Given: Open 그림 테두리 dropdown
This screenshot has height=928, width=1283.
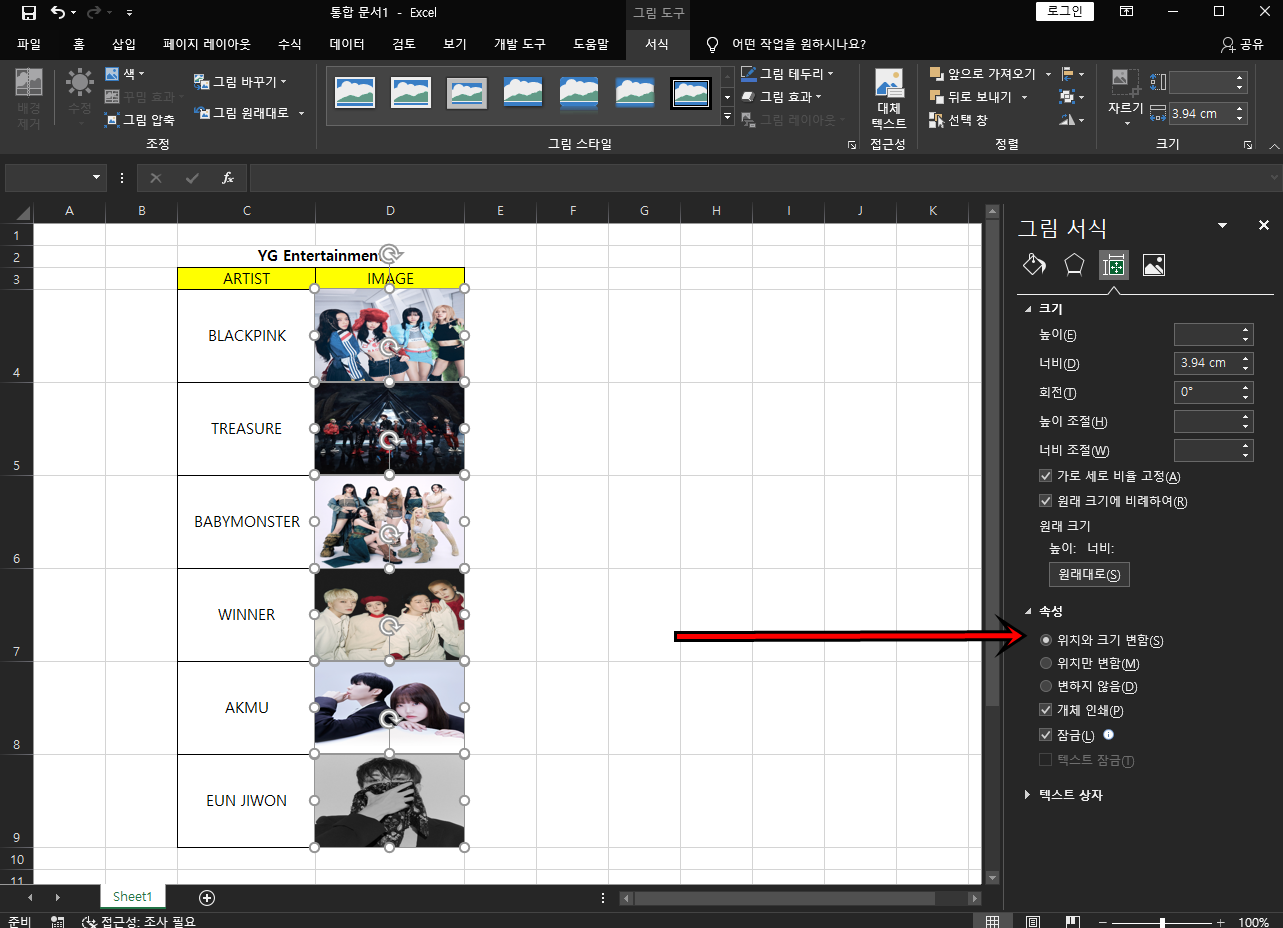Looking at the screenshot, I should [787, 74].
